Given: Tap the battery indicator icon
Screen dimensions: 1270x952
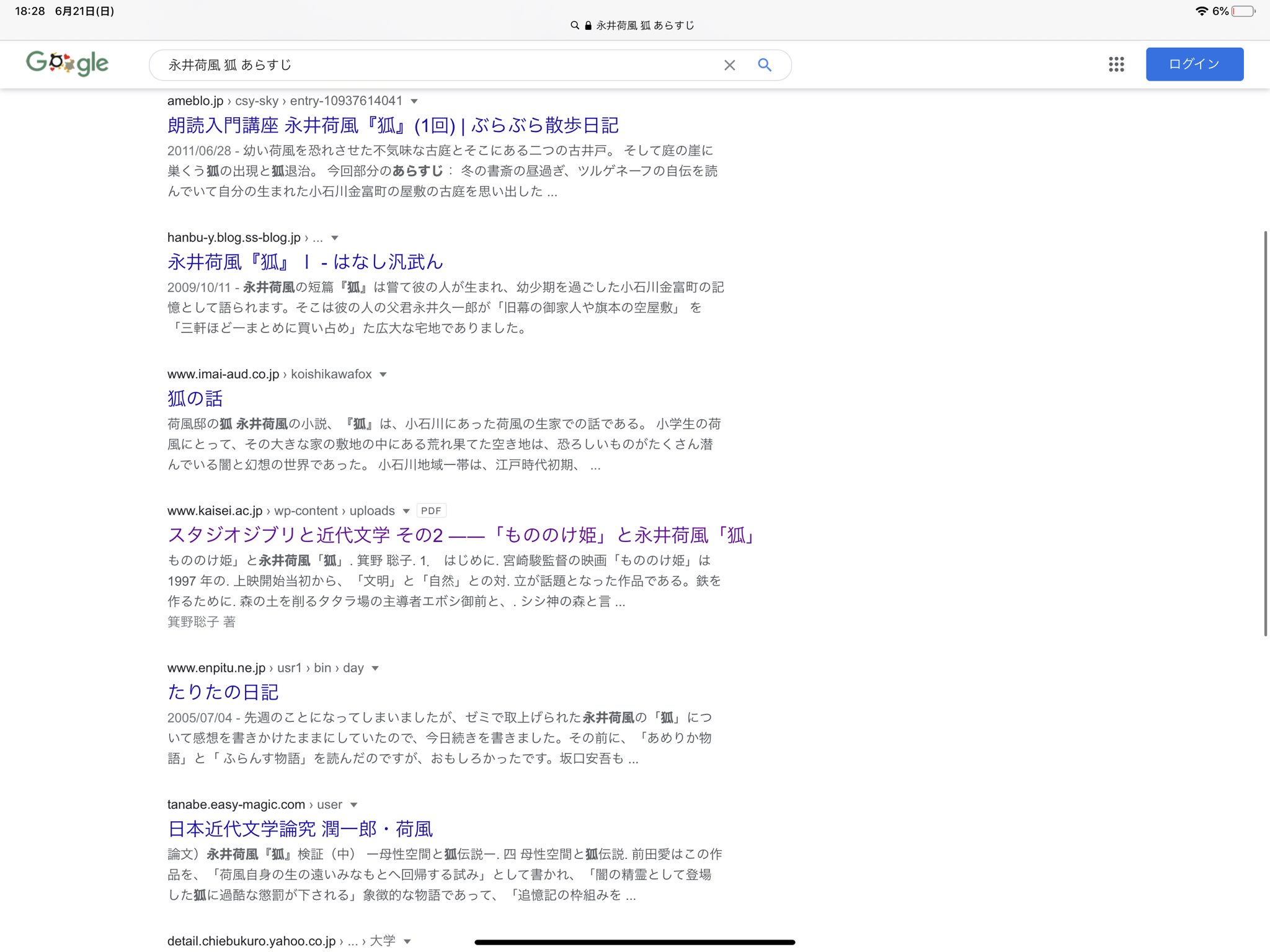Looking at the screenshot, I should [x=1244, y=11].
